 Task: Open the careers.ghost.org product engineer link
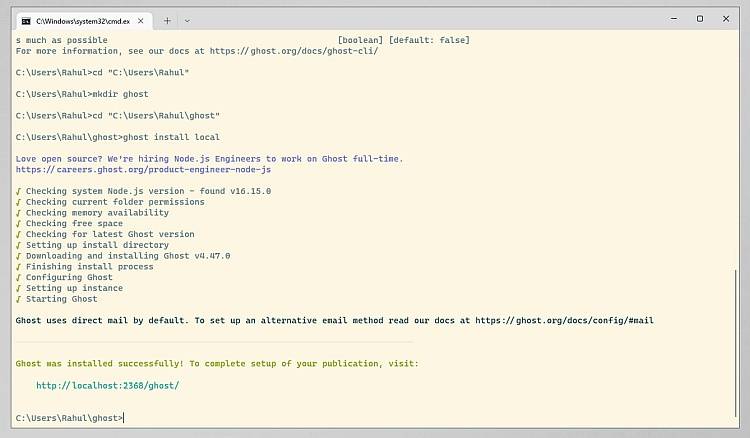[x=143, y=169]
